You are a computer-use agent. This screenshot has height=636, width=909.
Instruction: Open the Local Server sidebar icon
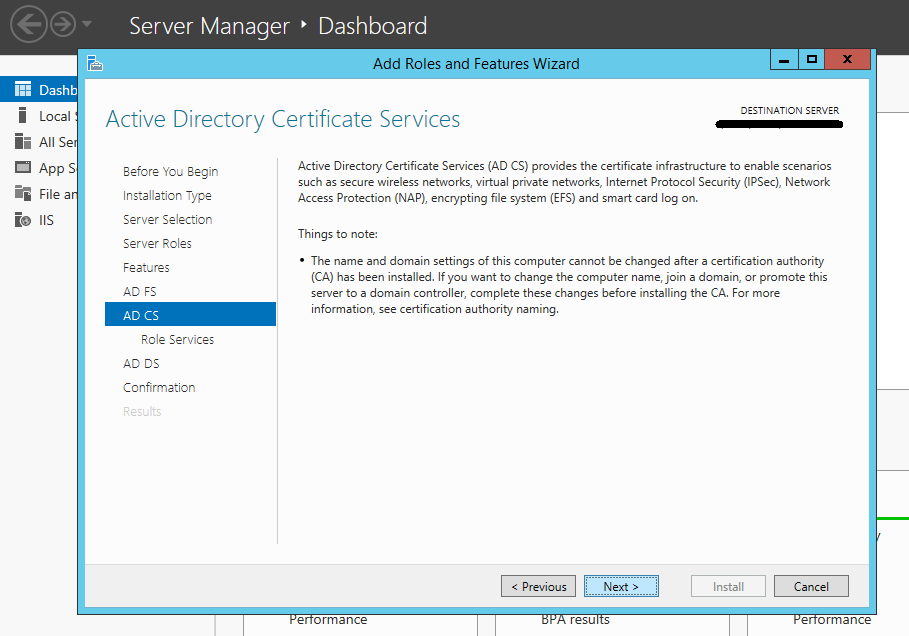[x=23, y=116]
